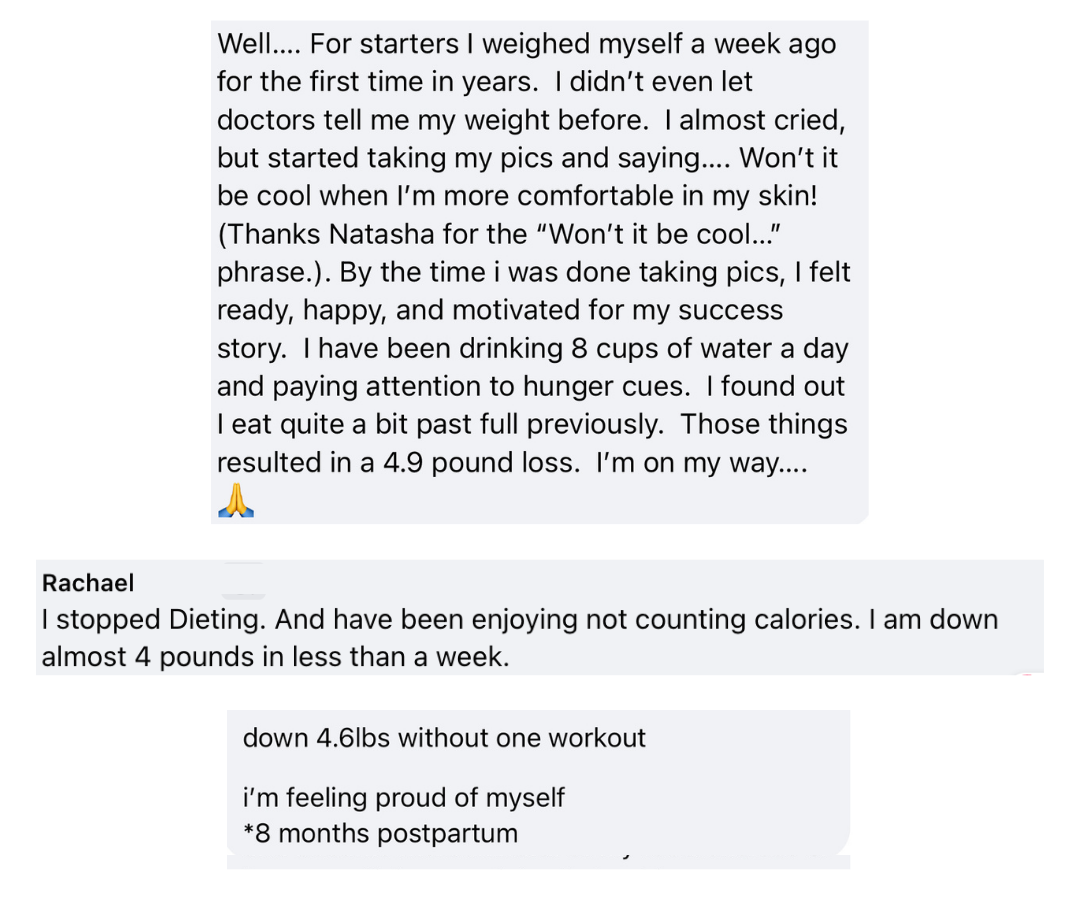
Task: Click 'almost 4 pounds in less than a week'
Action: pyautogui.click(x=275, y=658)
